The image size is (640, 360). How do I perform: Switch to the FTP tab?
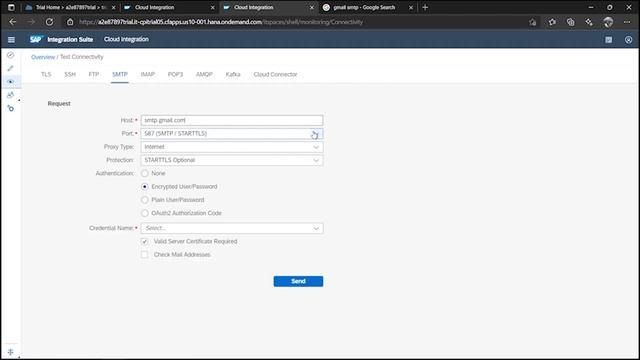pos(94,74)
